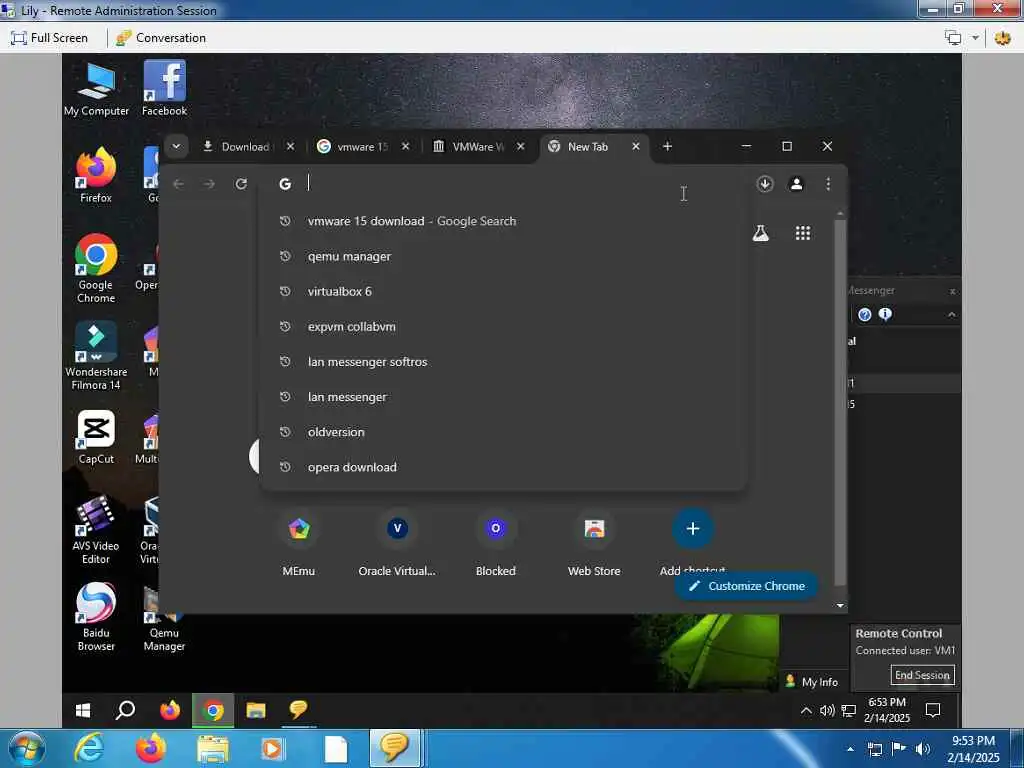The height and width of the screenshot is (768, 1024).
Task: Click the Full Screen button
Action: 49,38
